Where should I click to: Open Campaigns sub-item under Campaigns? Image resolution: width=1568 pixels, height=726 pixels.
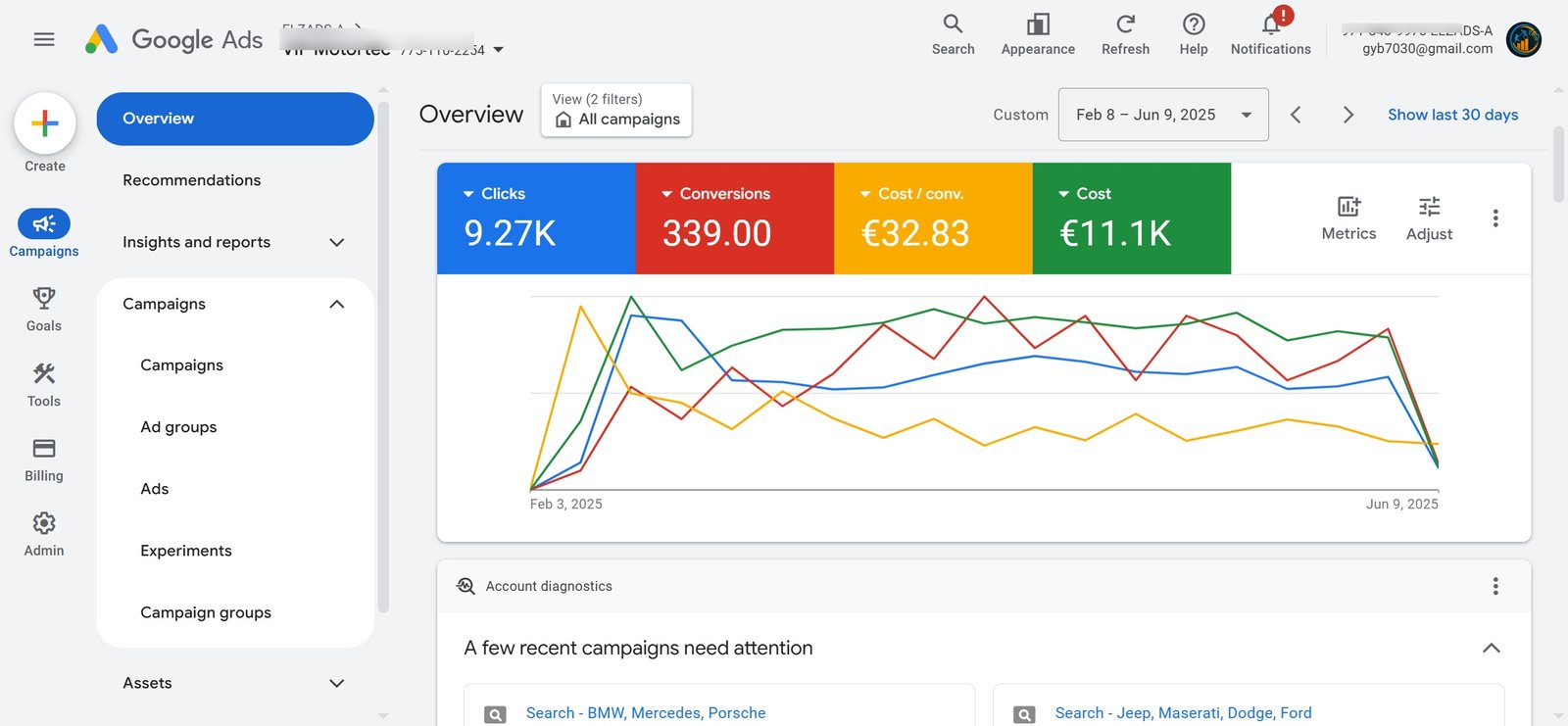tap(182, 365)
